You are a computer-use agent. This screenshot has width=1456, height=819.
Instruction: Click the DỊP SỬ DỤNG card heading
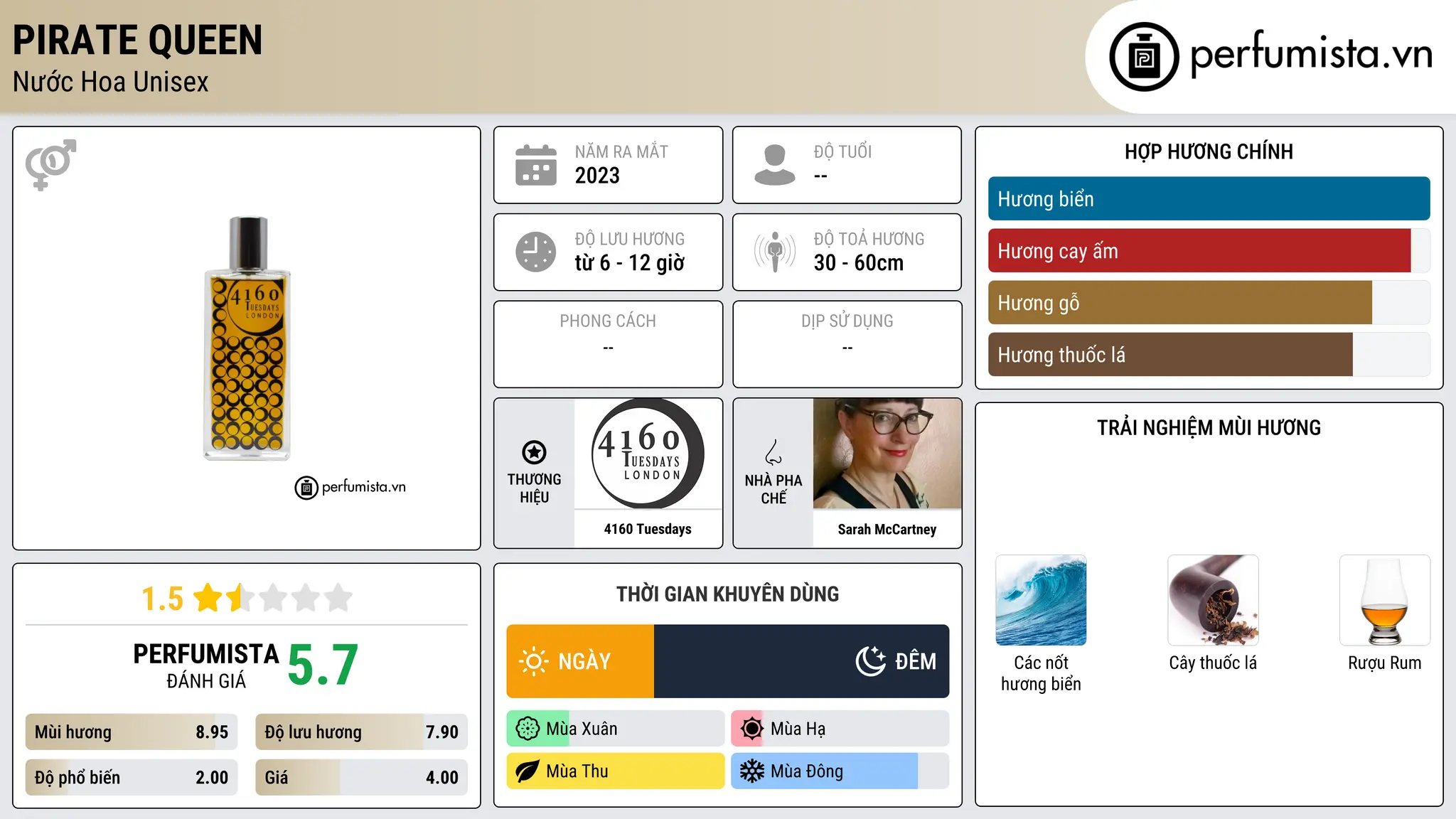pos(847,321)
